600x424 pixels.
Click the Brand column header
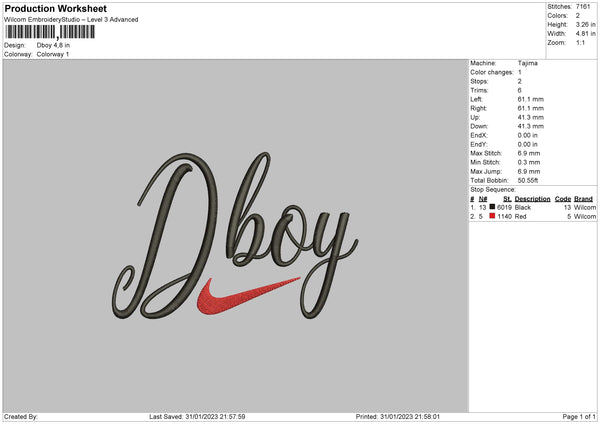point(583,199)
